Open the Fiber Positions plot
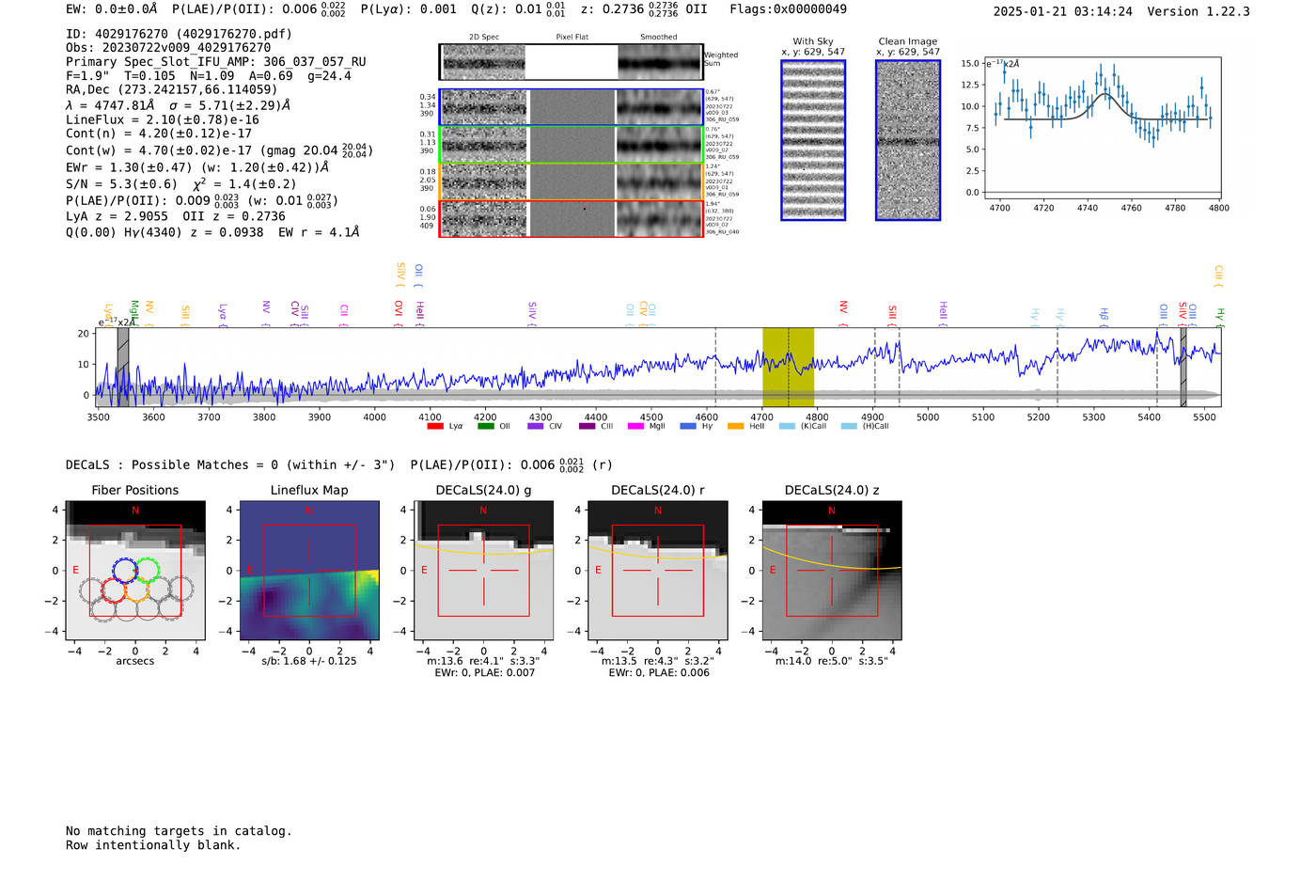The height and width of the screenshot is (896, 1316). [x=135, y=571]
